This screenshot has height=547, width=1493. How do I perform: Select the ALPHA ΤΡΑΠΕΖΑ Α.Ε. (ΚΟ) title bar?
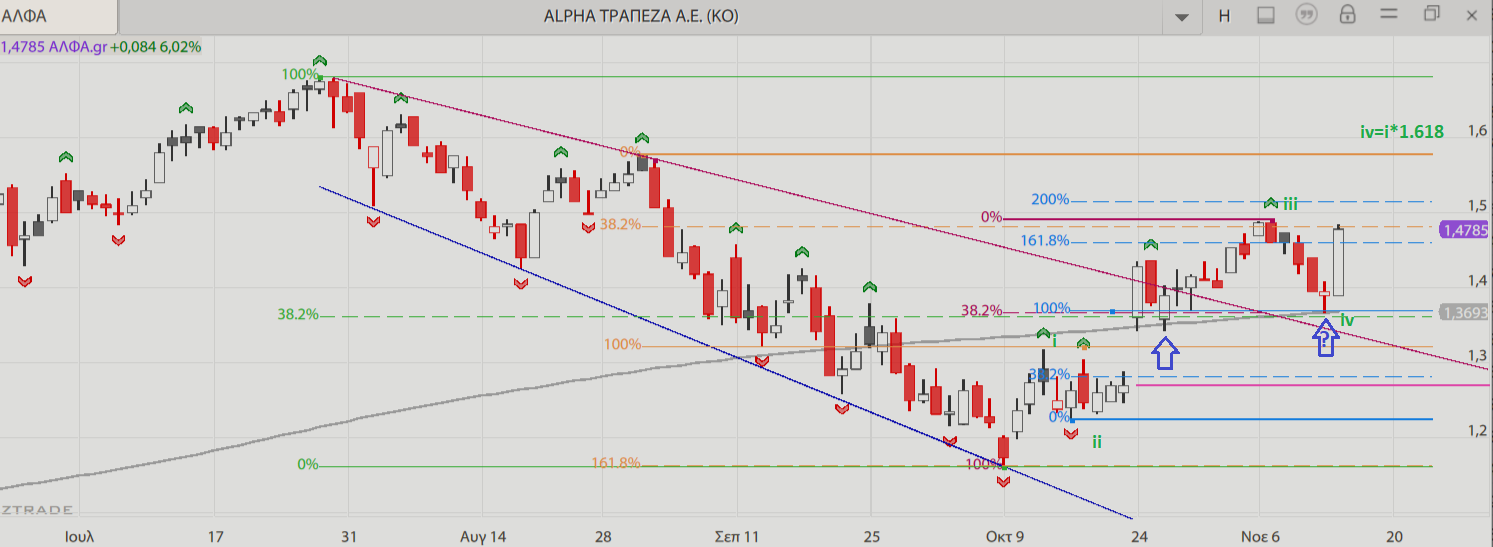pos(641,16)
